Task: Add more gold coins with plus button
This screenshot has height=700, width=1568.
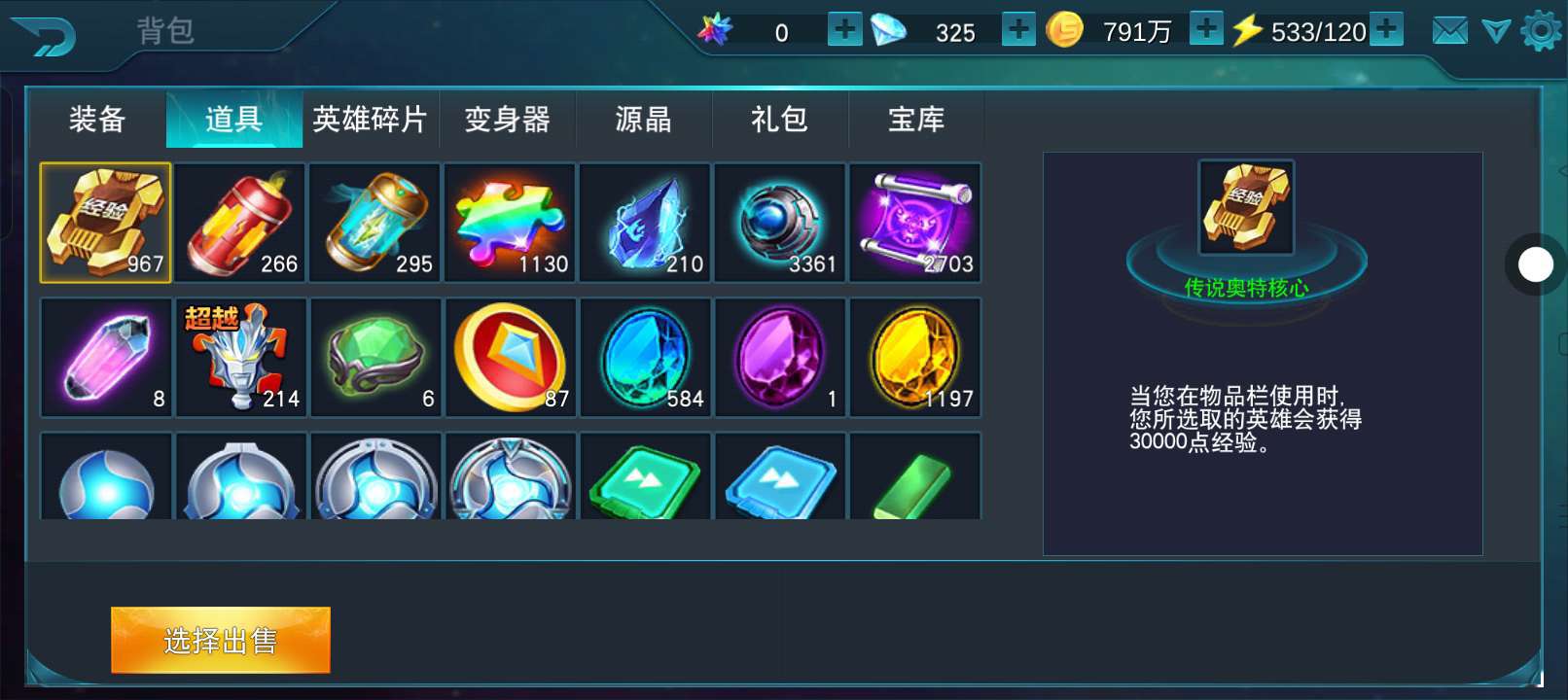Action: [x=1206, y=29]
